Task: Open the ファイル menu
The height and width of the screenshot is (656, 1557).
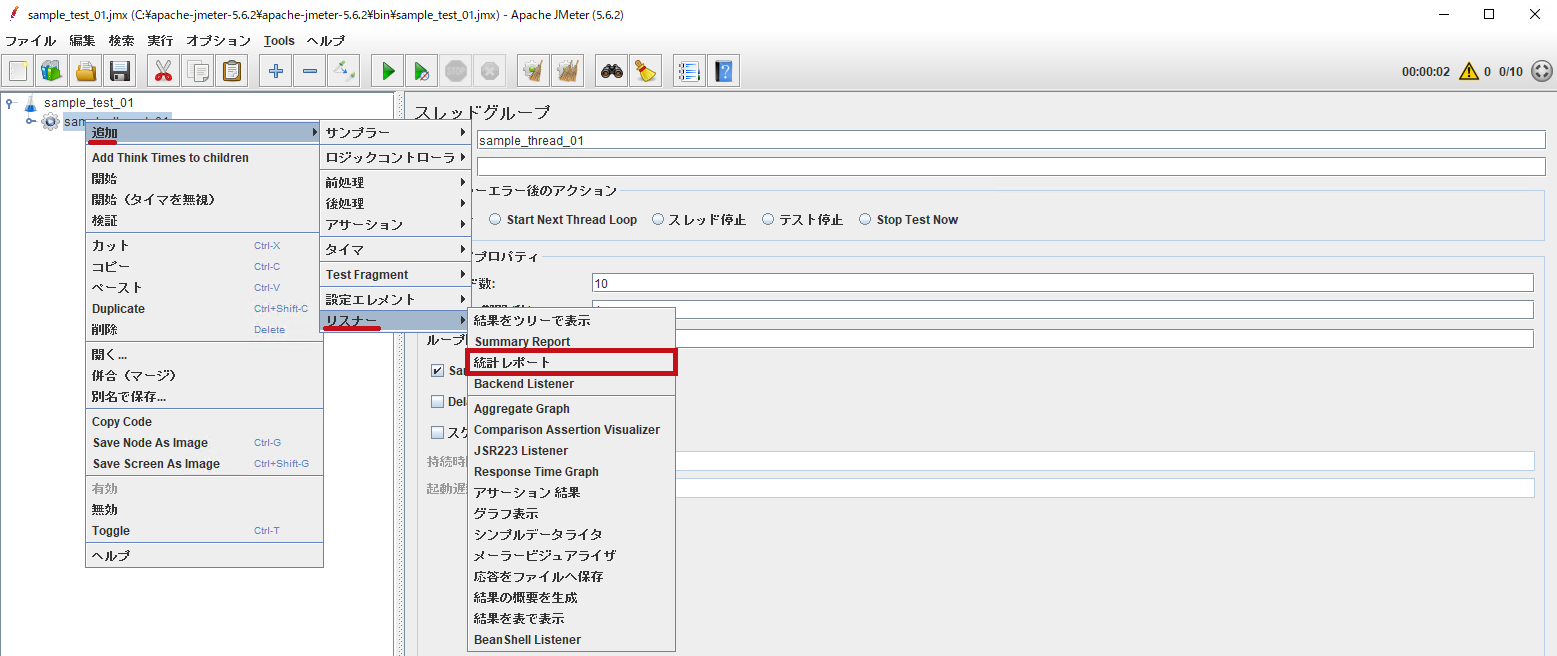Action: [x=31, y=41]
